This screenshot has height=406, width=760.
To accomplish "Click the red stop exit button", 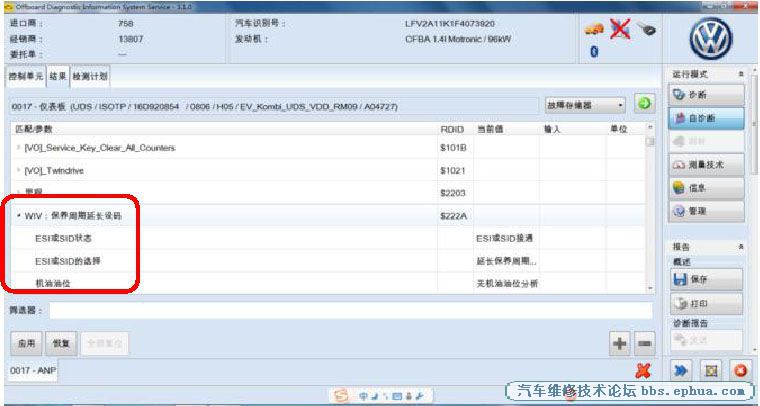I will (740, 371).
